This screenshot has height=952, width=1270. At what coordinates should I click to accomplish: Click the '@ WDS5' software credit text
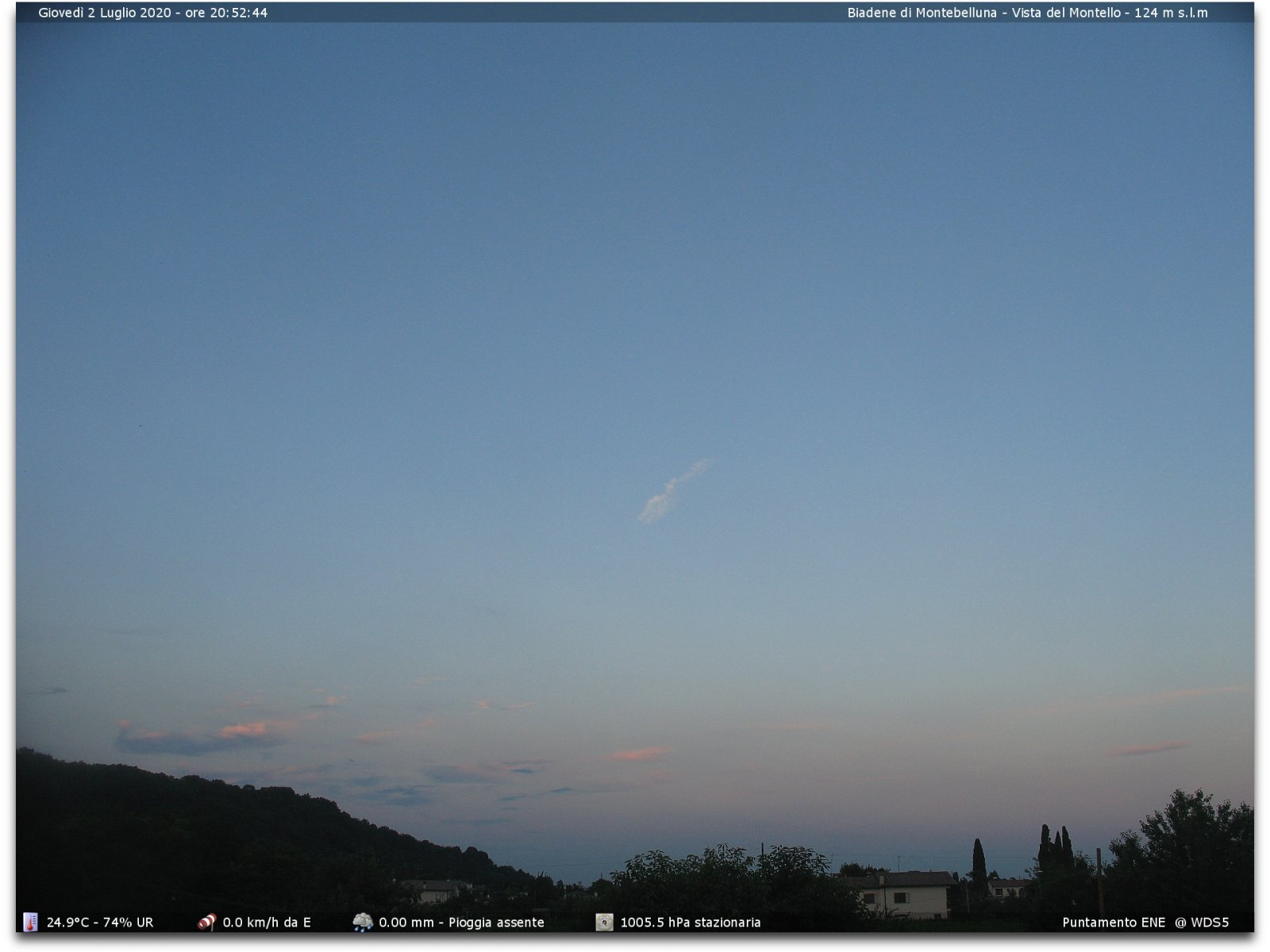coord(1202,923)
